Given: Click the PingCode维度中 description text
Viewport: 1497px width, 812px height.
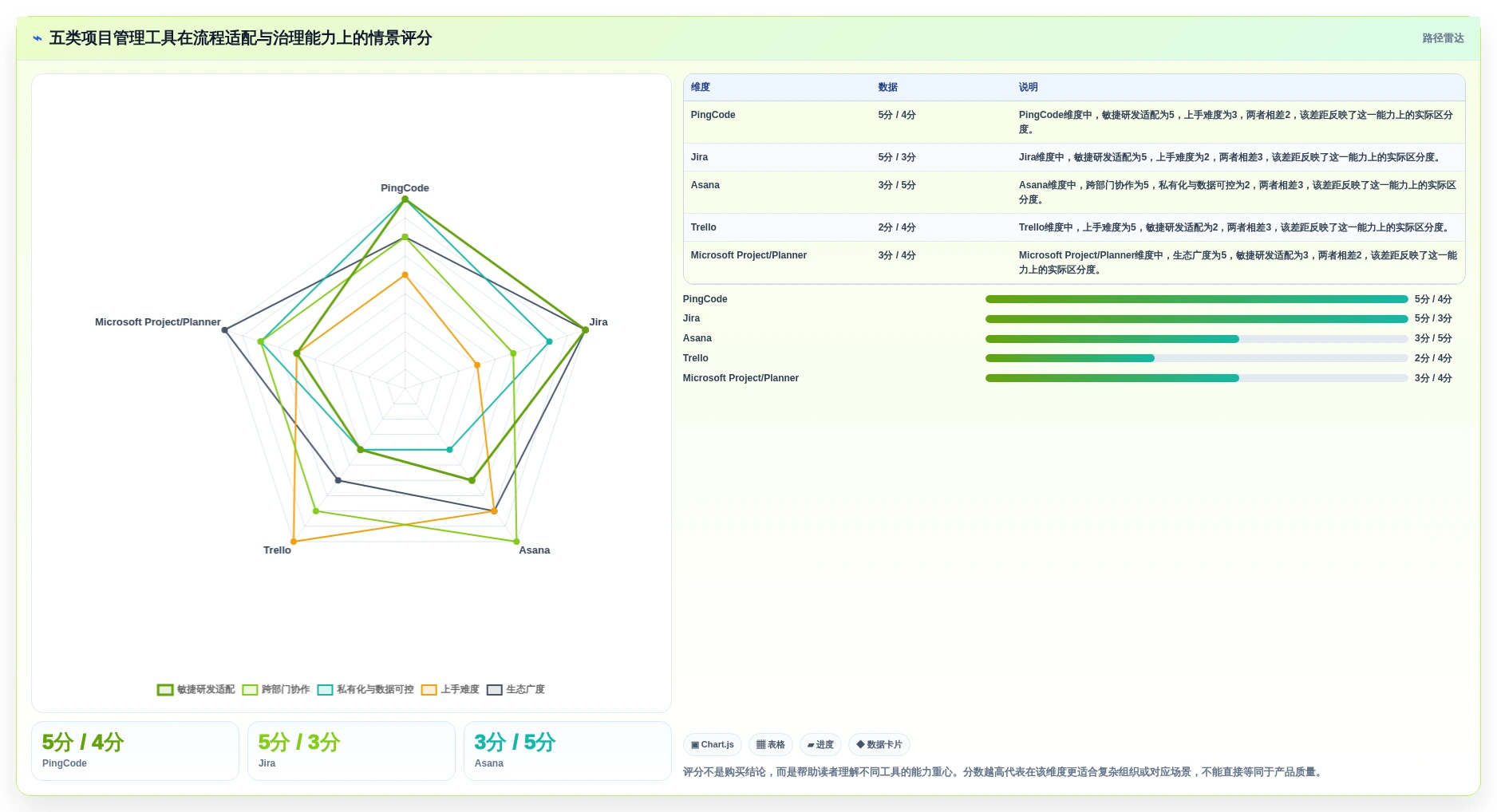Looking at the screenshot, I should click(x=1237, y=122).
